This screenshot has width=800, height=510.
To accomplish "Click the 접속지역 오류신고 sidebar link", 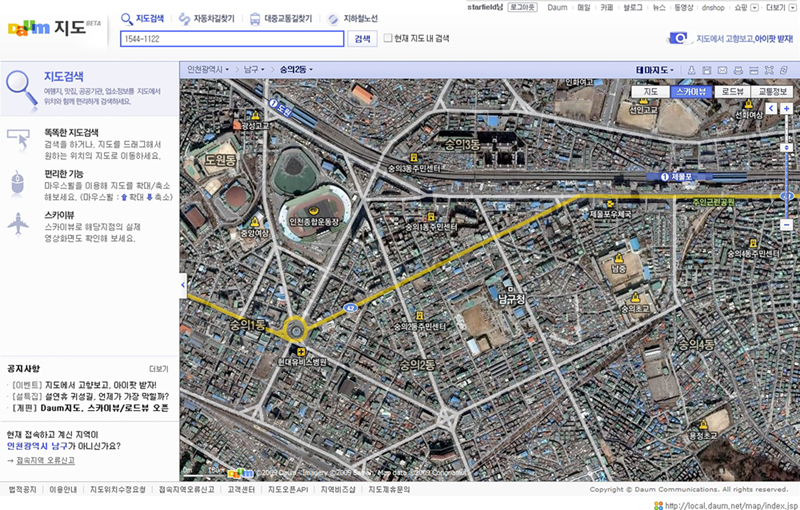I will [x=45, y=461].
